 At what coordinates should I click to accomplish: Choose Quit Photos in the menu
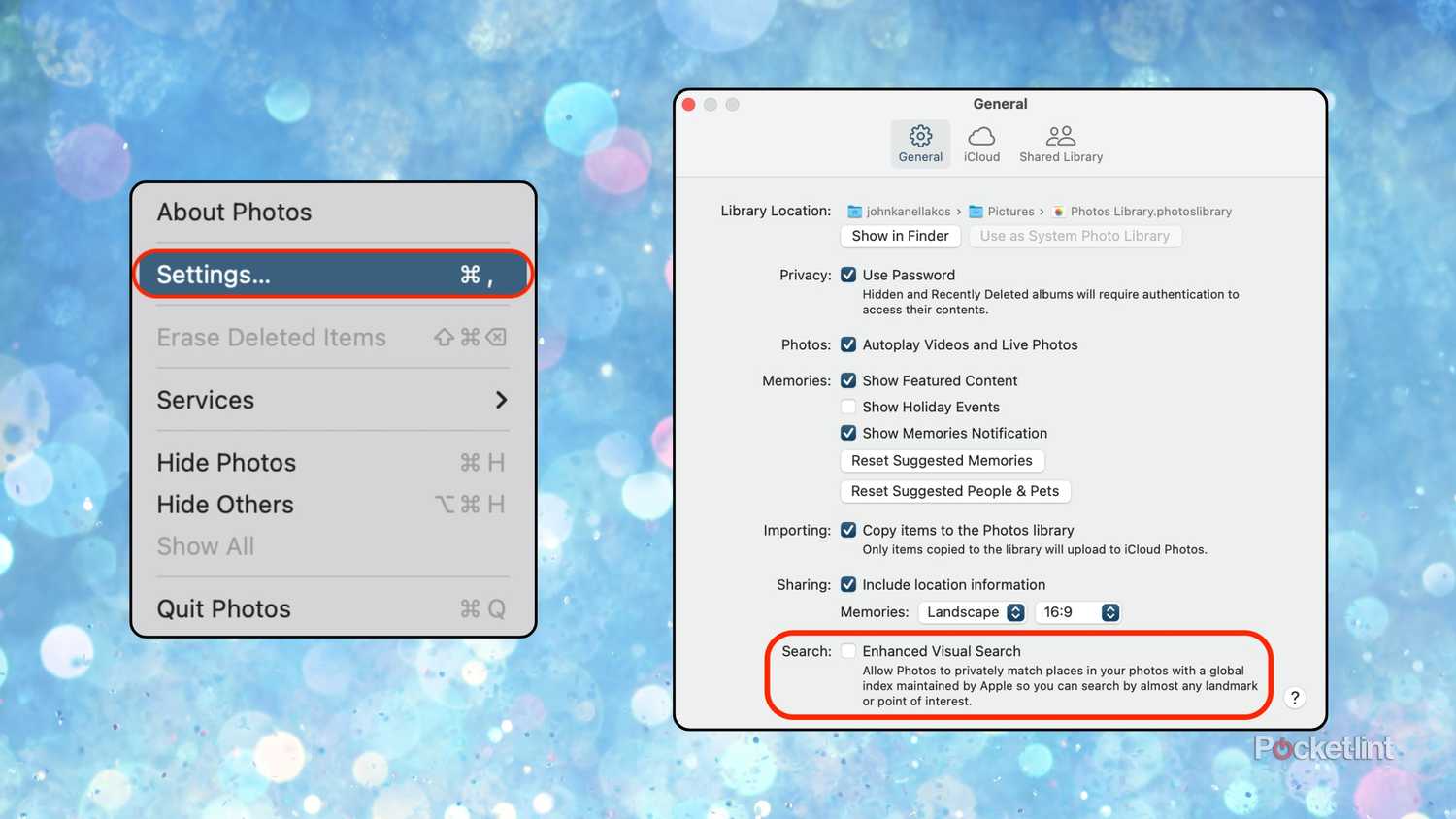click(332, 608)
